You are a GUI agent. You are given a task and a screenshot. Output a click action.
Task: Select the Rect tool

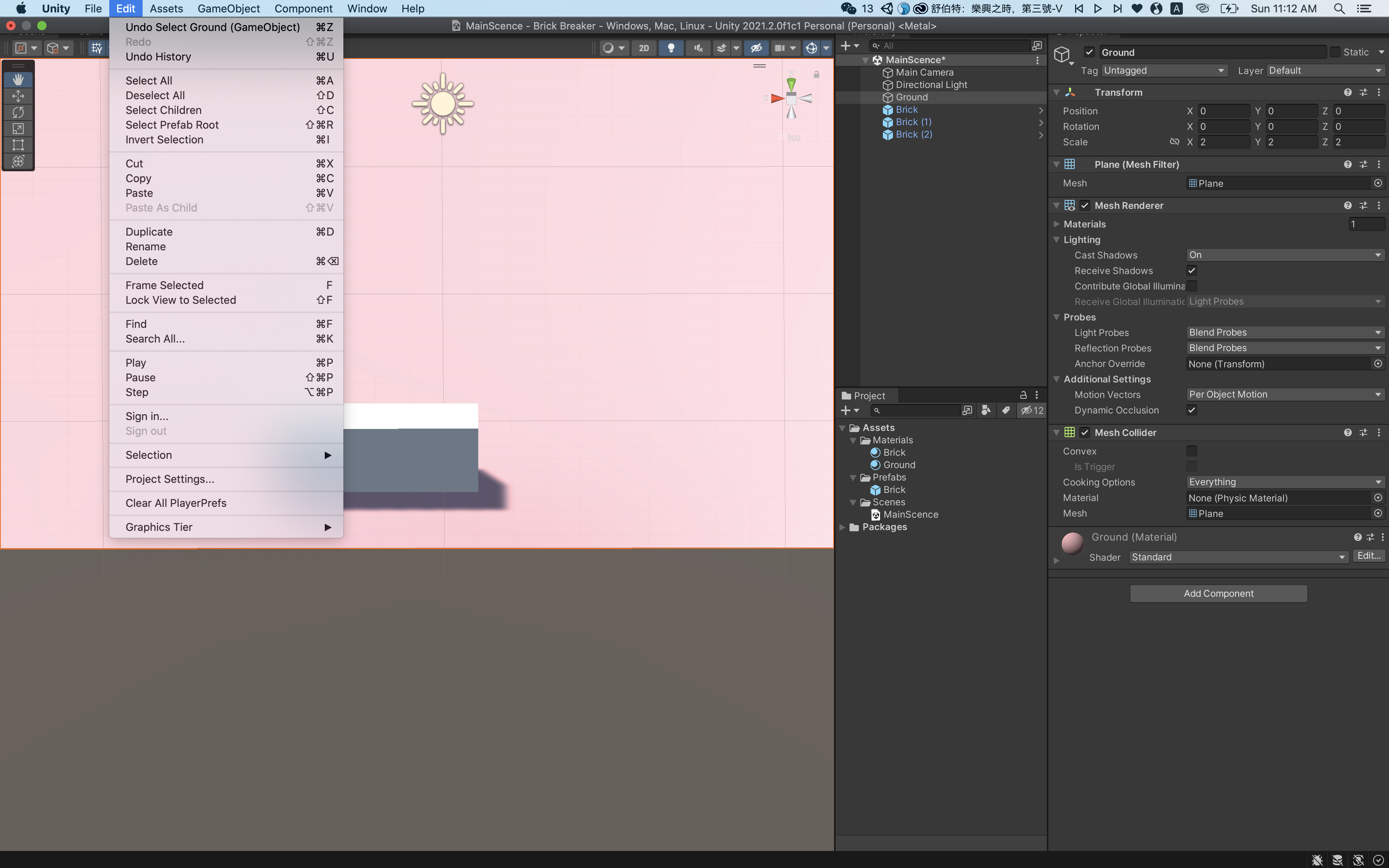18,145
